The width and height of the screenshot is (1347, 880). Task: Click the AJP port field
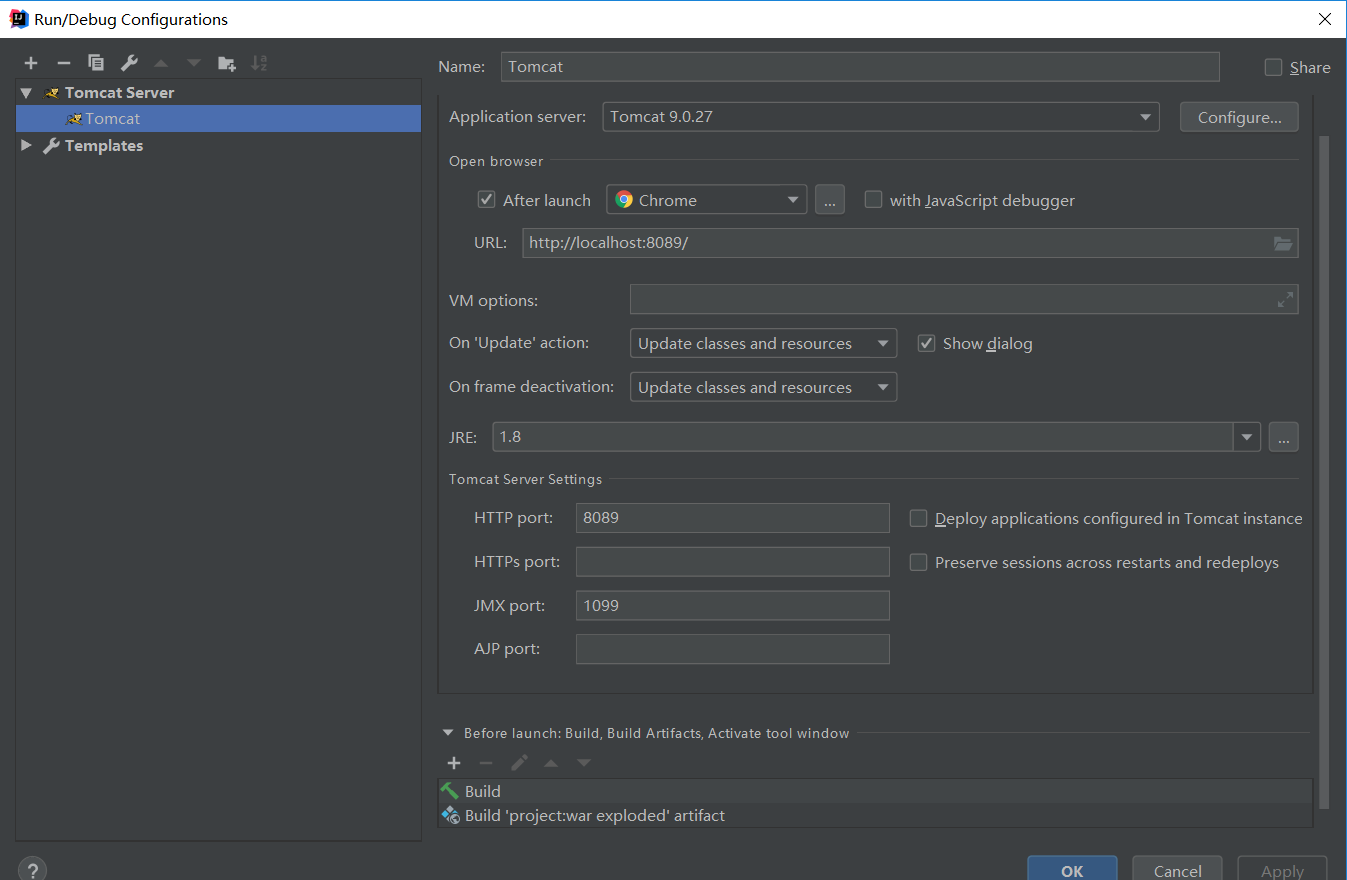[x=733, y=649]
